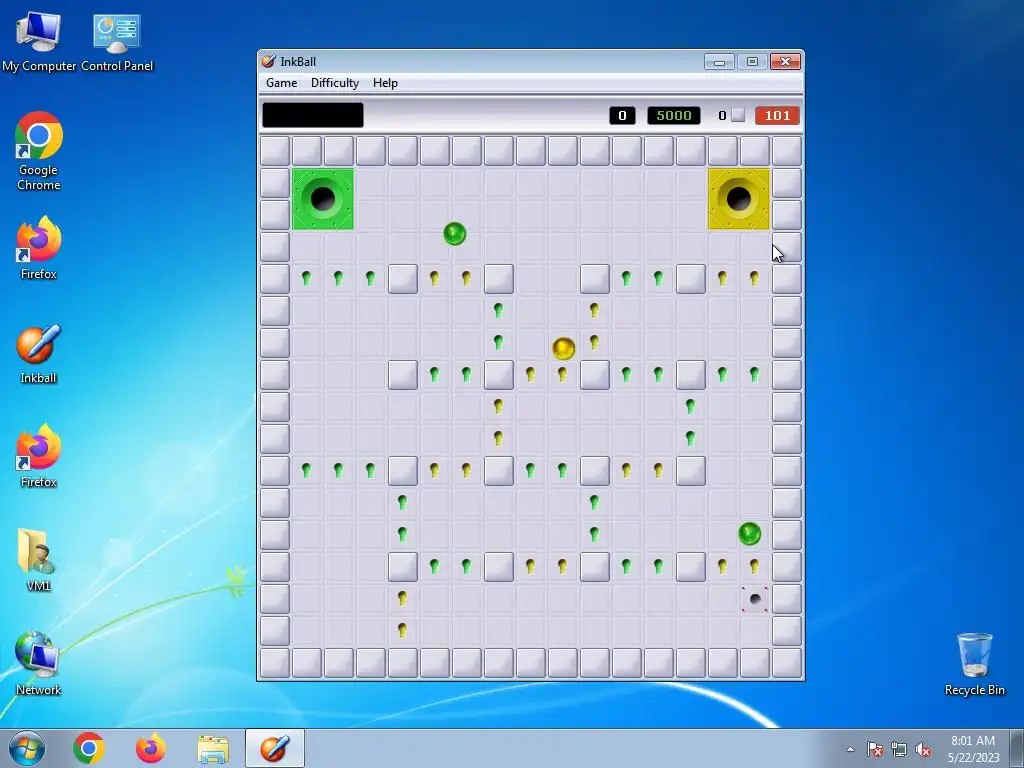Select the Network desktop icon

[x=39, y=663]
